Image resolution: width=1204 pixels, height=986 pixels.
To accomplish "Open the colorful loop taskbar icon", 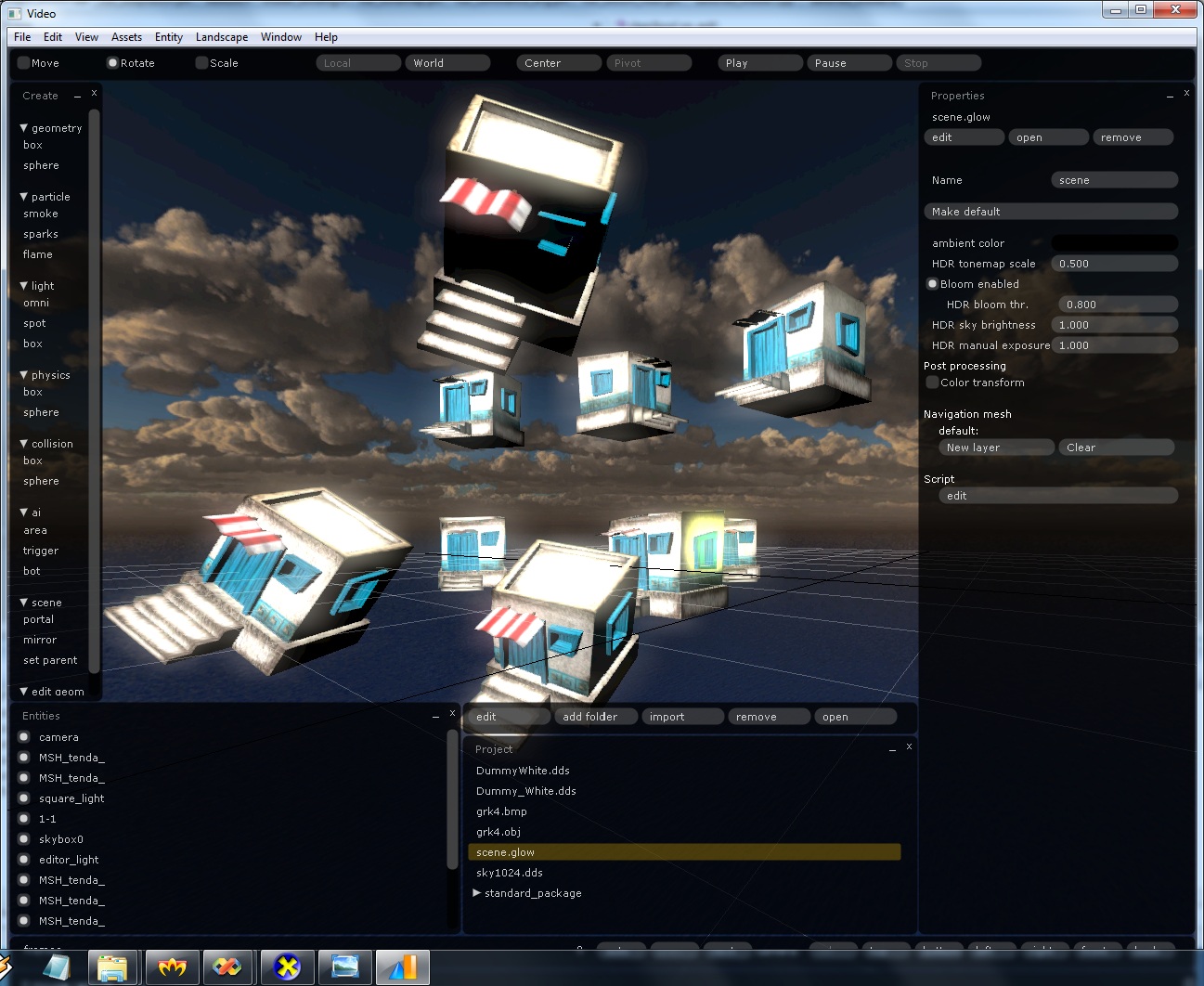I will [x=228, y=968].
